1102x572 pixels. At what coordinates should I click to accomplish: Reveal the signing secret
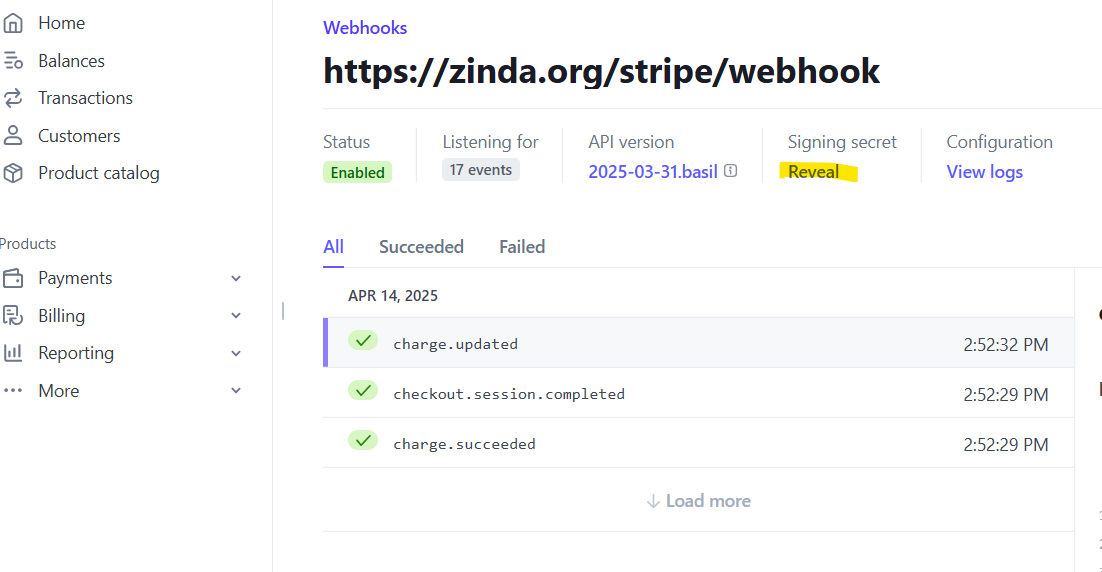[813, 171]
